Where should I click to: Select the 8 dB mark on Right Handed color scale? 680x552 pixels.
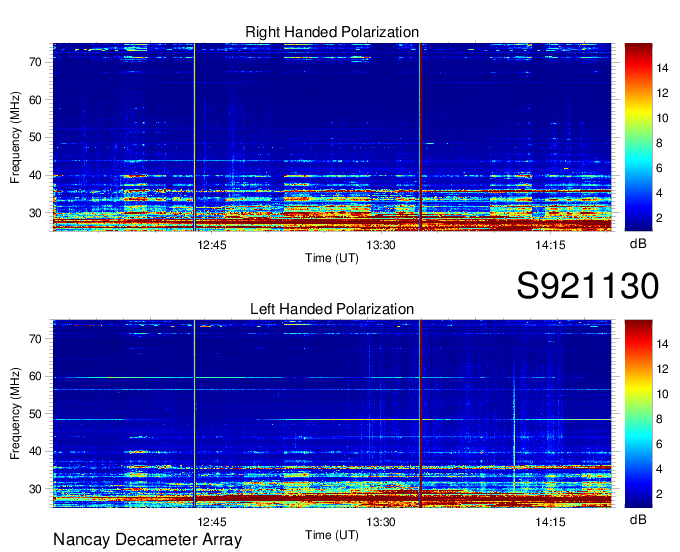(x=659, y=143)
